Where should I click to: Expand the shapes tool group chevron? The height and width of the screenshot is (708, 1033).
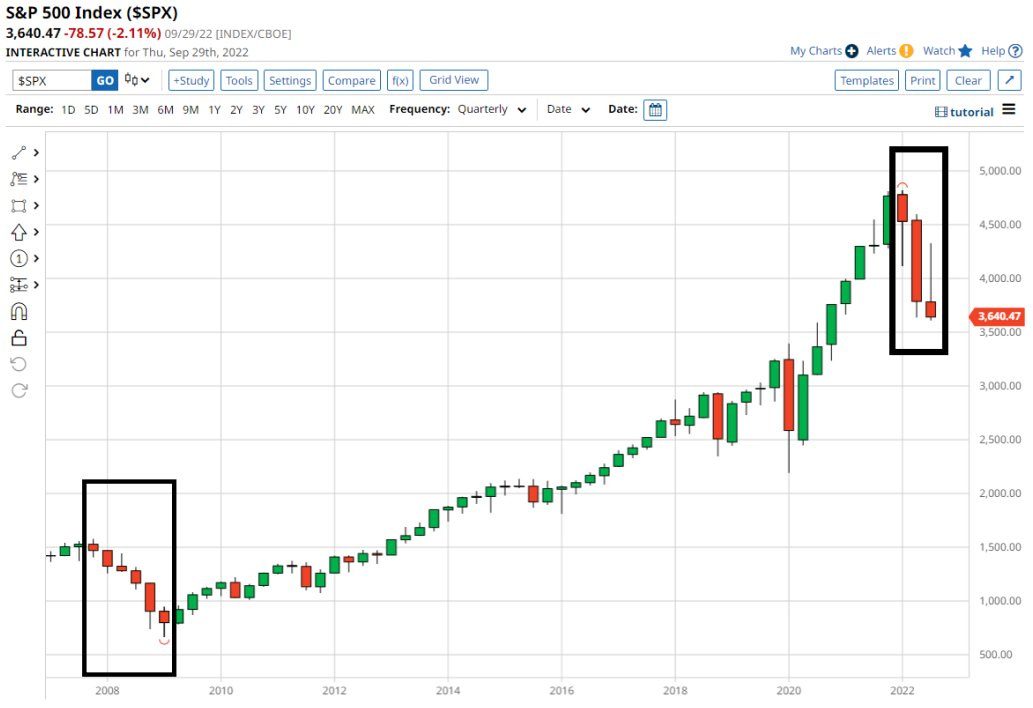click(x=36, y=205)
